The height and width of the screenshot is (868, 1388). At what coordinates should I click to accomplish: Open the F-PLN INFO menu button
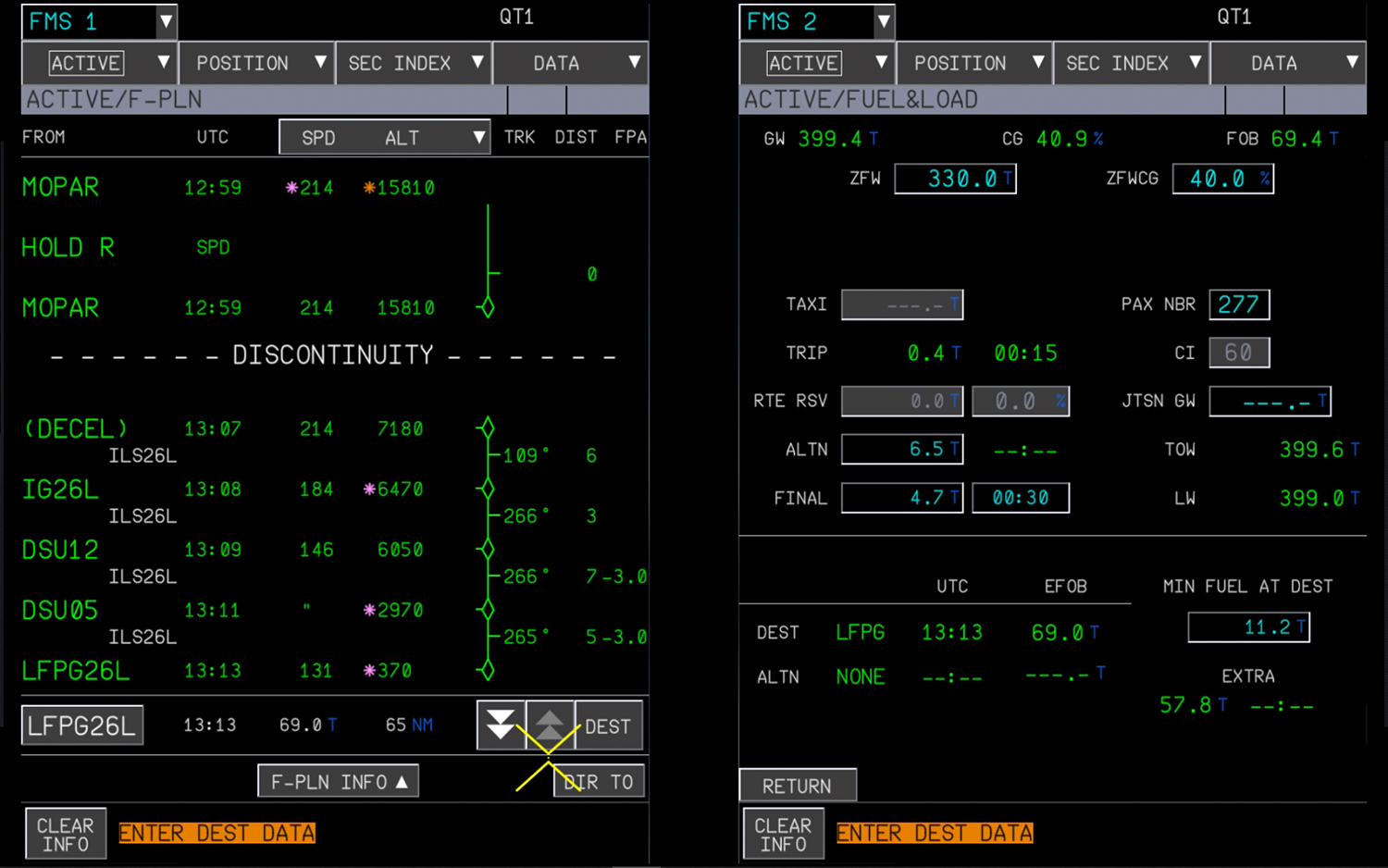pyautogui.click(x=338, y=782)
